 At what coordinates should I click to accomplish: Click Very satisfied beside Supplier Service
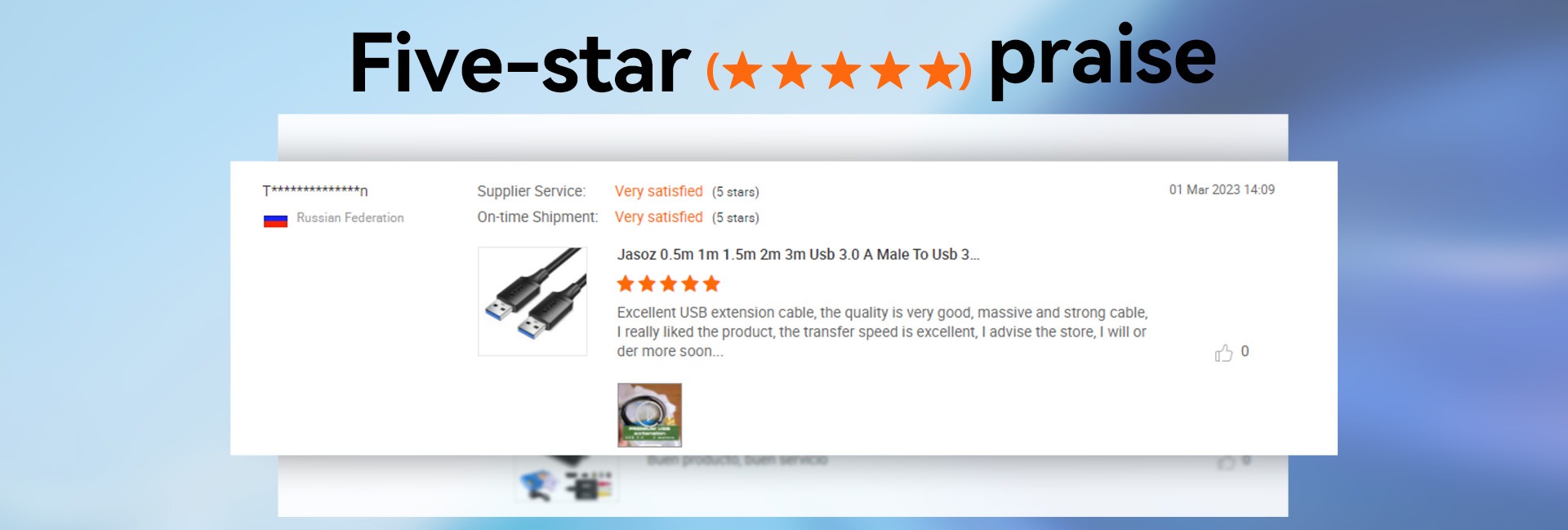[658, 191]
